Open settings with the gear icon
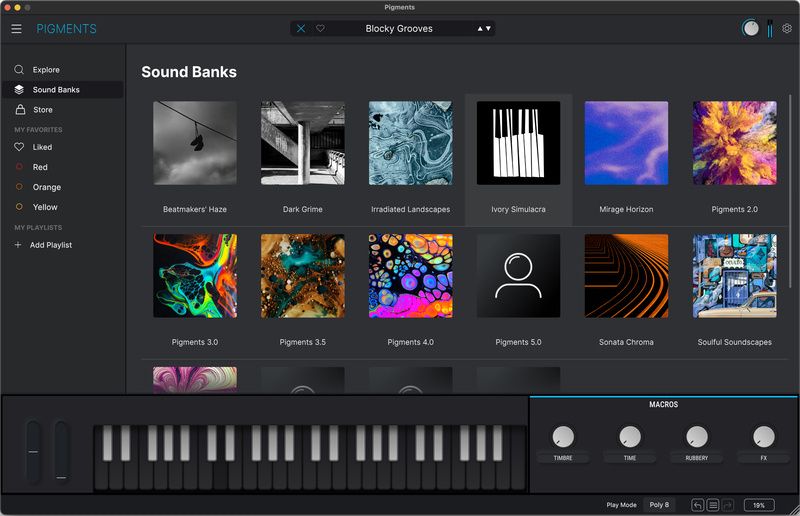The image size is (800, 516). [787, 29]
